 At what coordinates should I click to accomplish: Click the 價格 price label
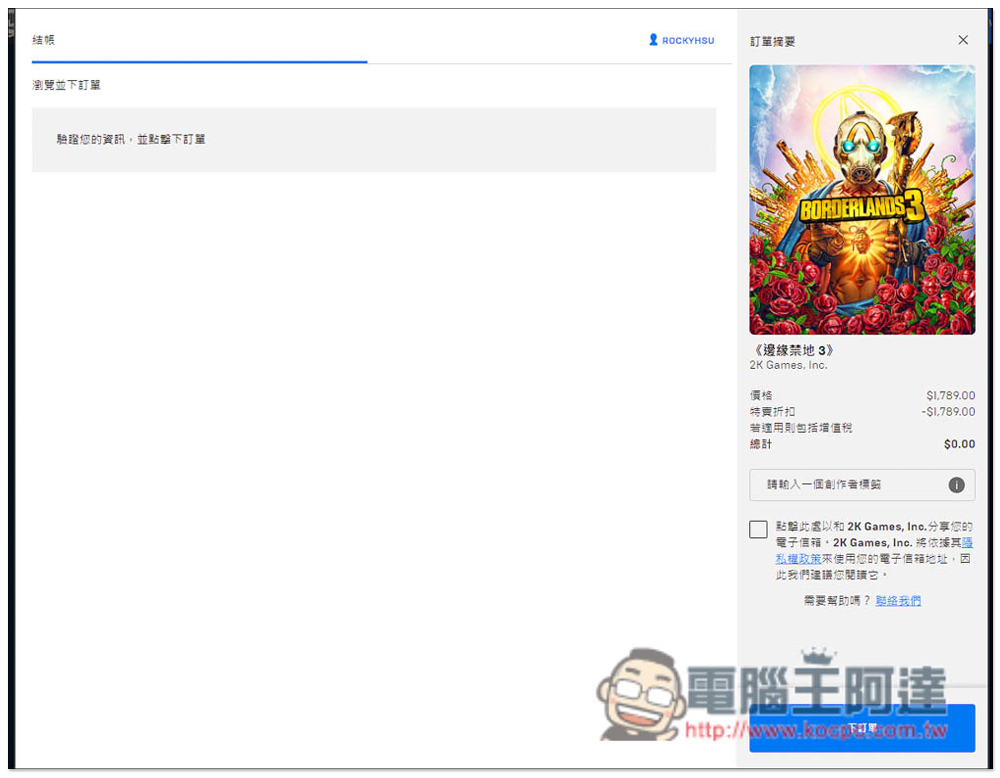click(761, 395)
